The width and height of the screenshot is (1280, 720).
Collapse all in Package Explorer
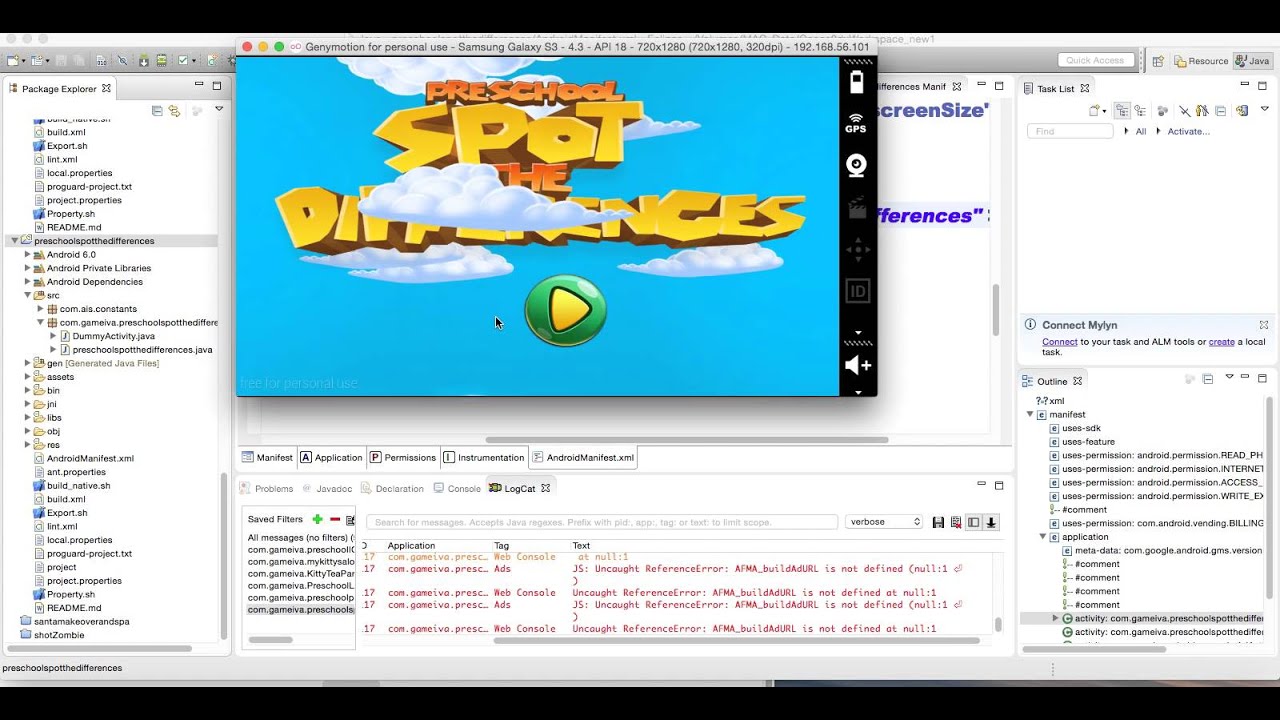point(157,110)
